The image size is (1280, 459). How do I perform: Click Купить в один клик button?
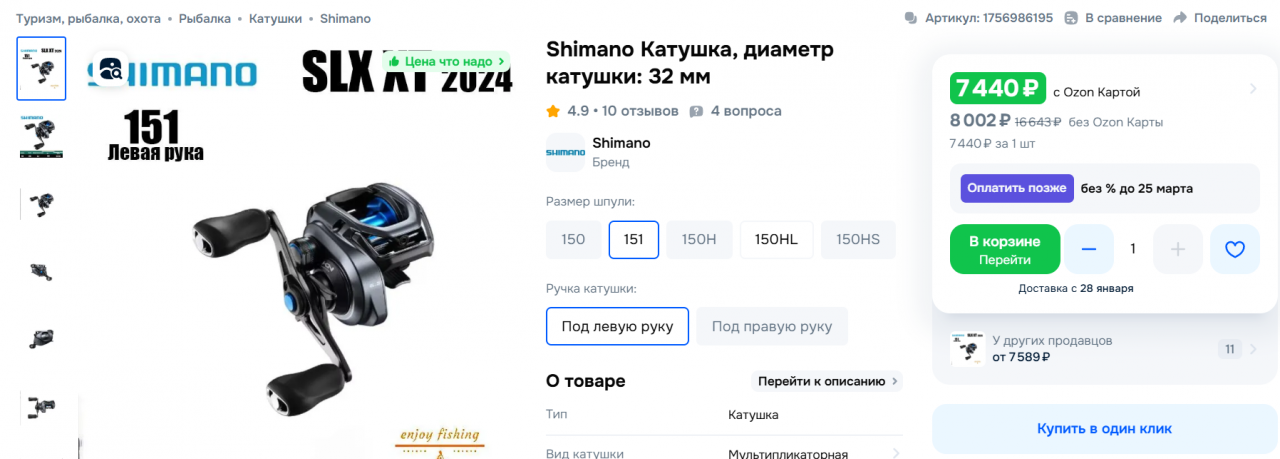(1104, 429)
